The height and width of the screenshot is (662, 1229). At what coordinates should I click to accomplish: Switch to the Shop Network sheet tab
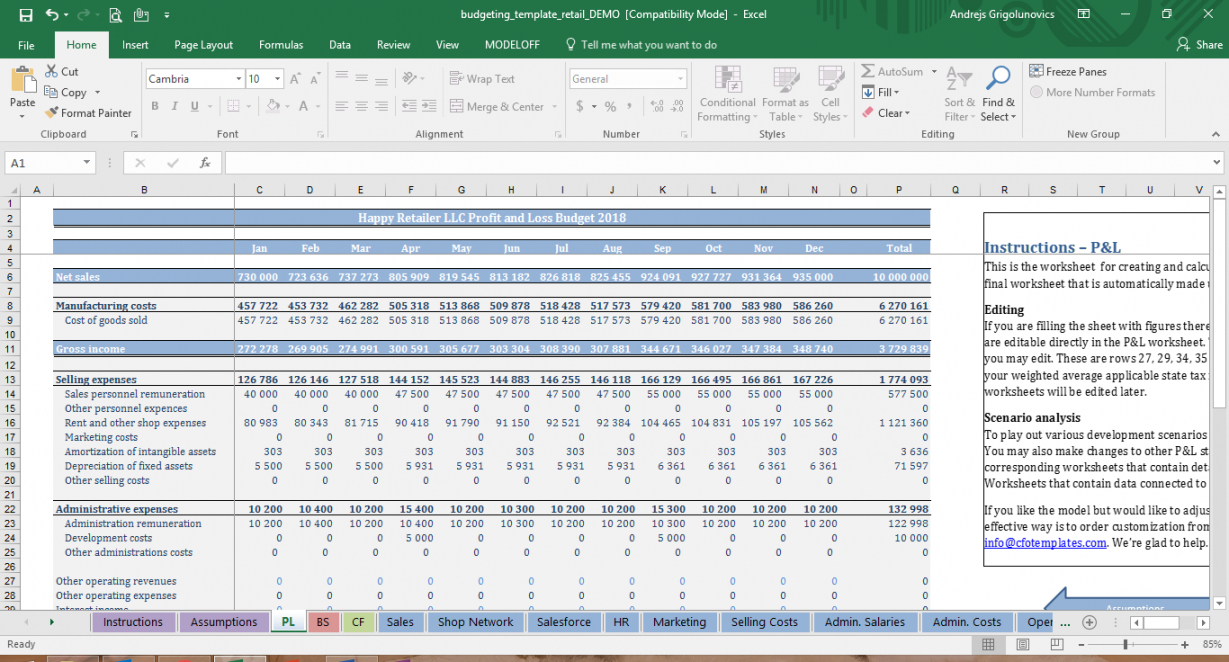point(475,622)
